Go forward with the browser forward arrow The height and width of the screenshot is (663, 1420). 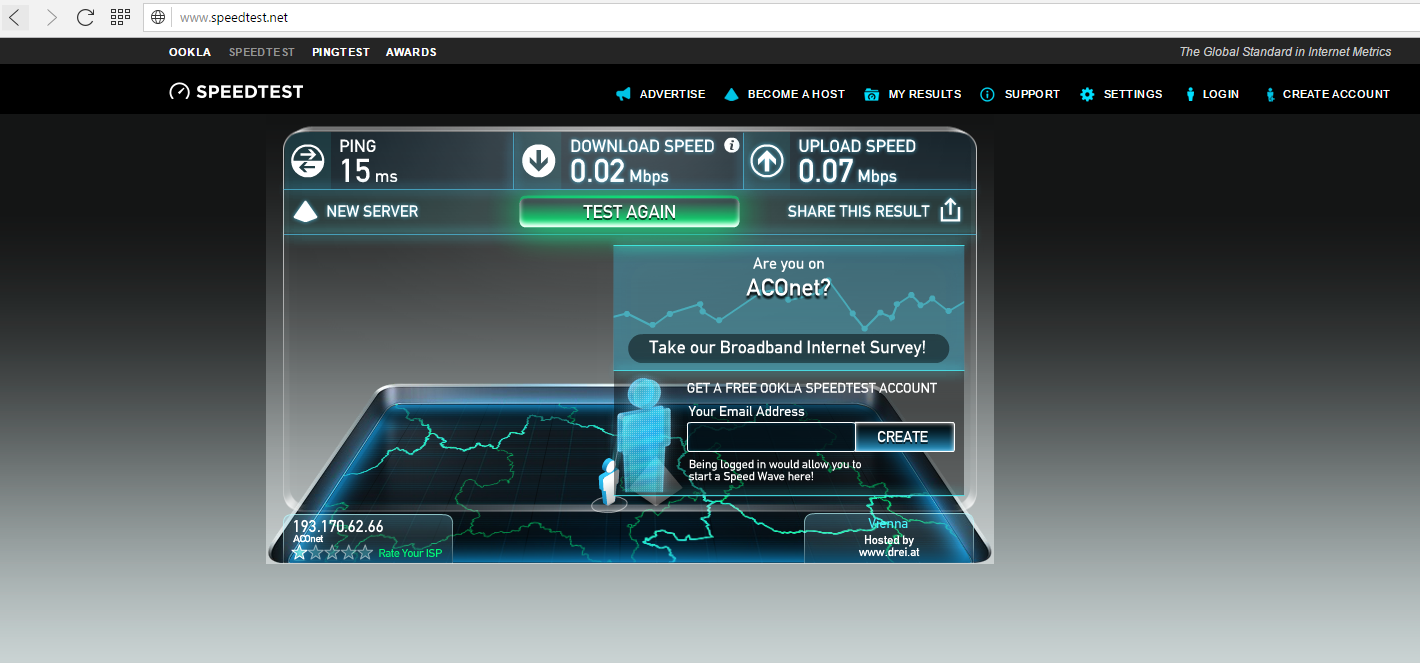tap(51, 17)
